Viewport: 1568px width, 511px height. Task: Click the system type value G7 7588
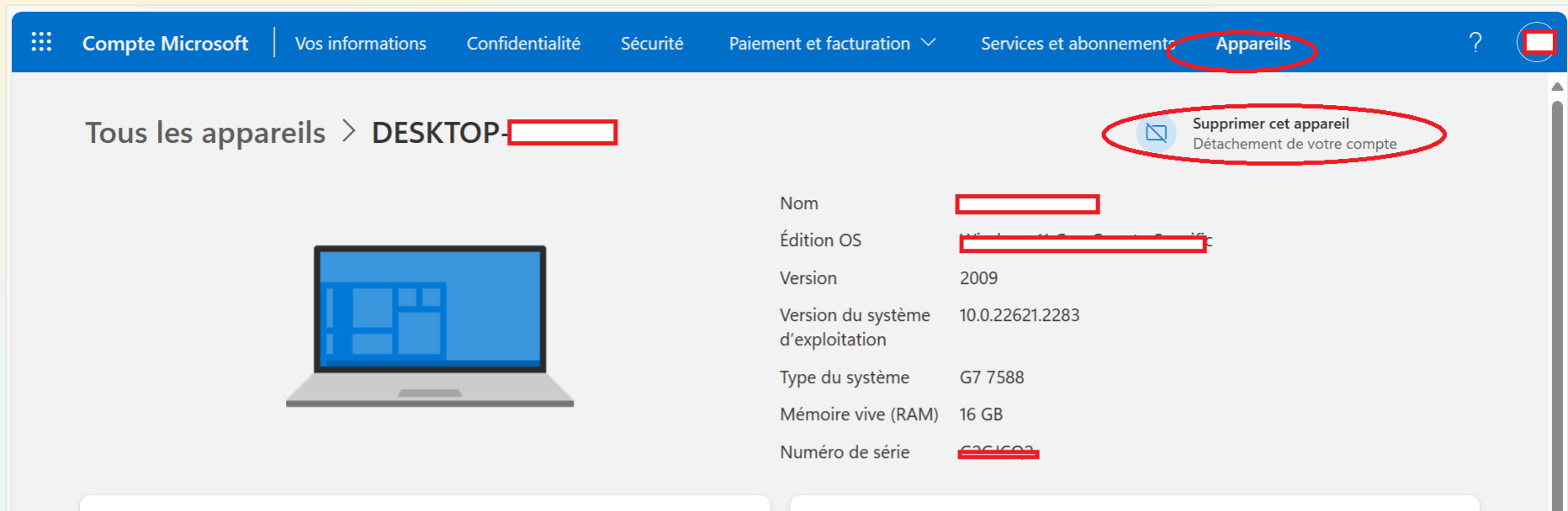(992, 377)
